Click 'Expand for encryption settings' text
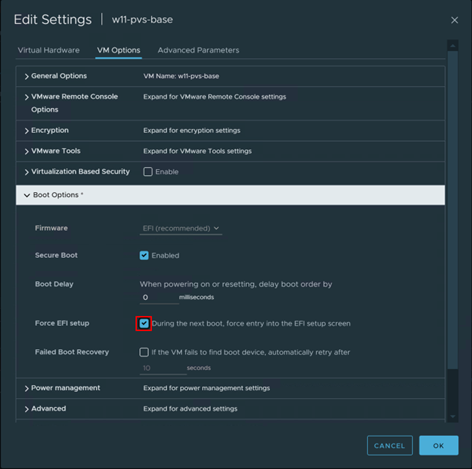Image resolution: width=472 pixels, height=469 pixels. point(192,131)
